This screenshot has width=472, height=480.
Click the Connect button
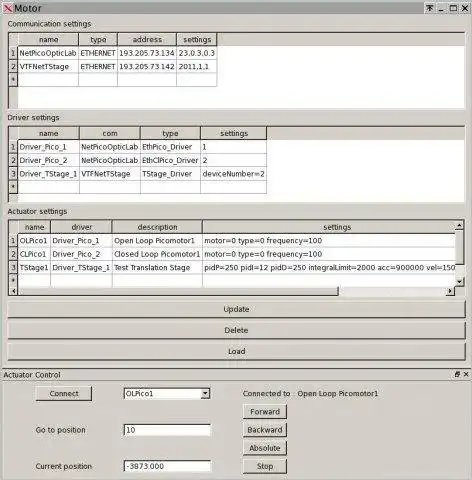[64, 393]
